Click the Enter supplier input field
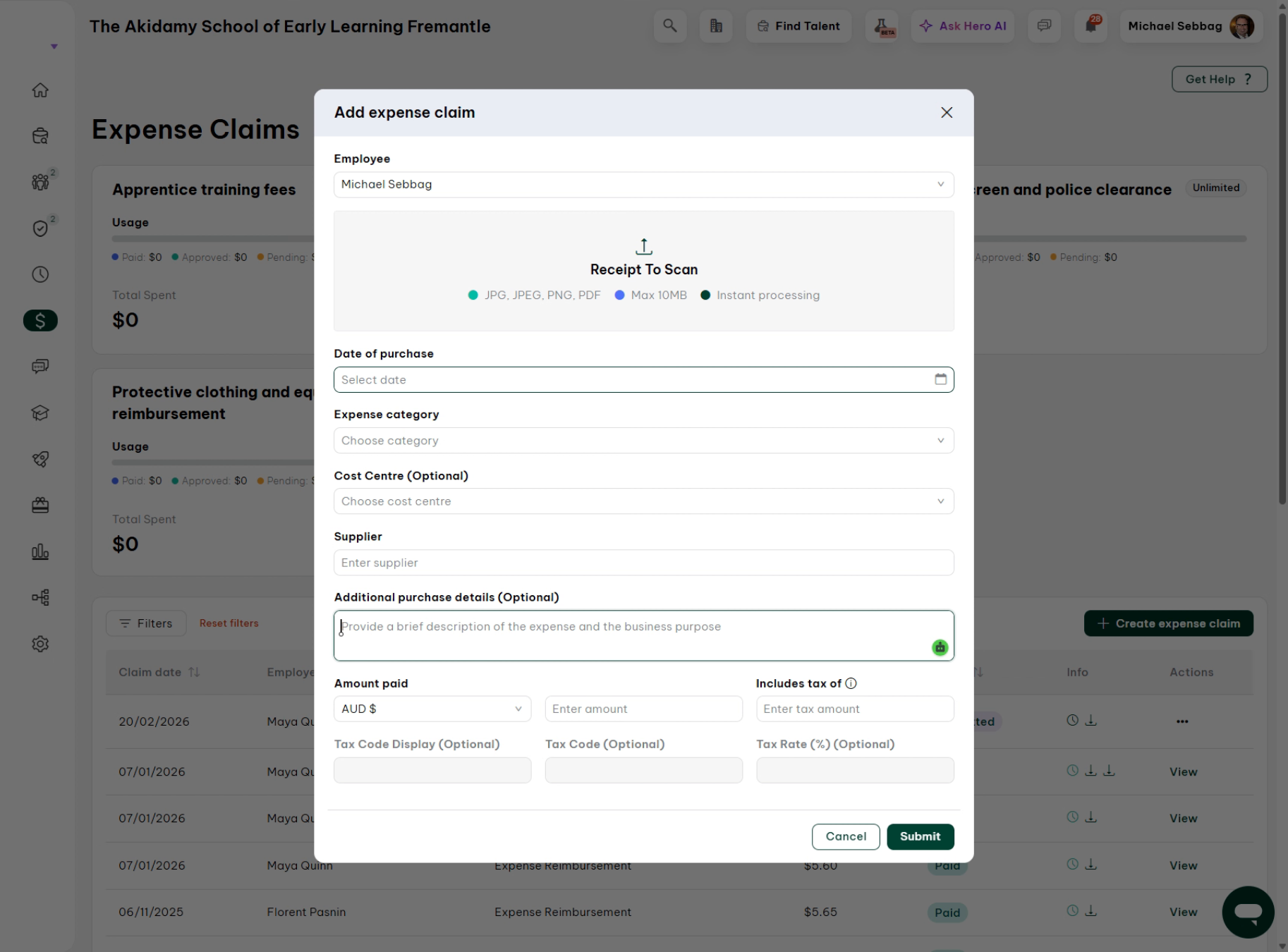This screenshot has width=1288, height=952. coord(643,563)
